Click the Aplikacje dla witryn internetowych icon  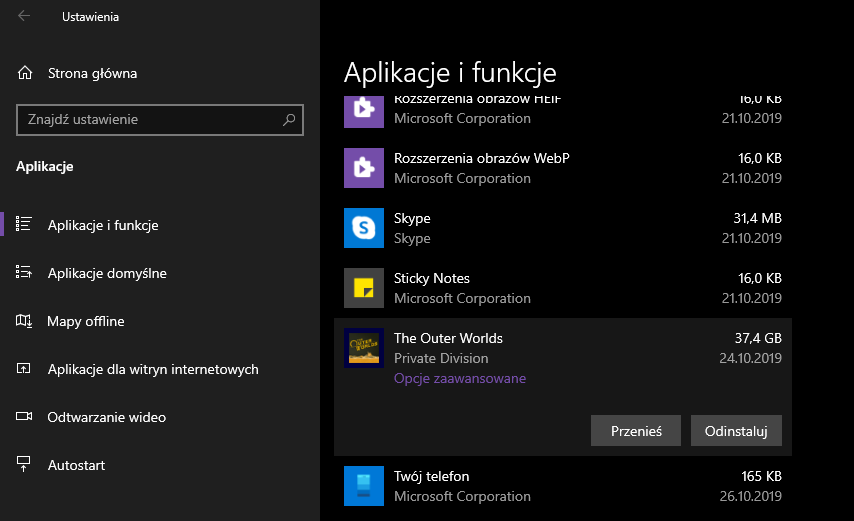coord(23,369)
